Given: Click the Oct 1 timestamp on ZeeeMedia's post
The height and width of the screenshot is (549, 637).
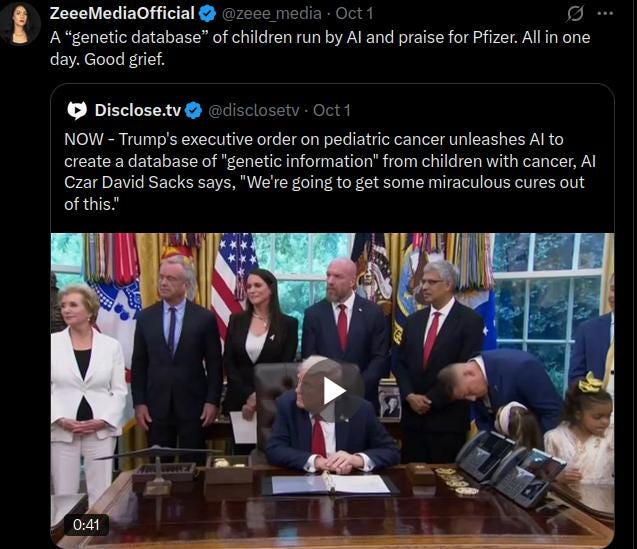Looking at the screenshot, I should click(x=354, y=13).
